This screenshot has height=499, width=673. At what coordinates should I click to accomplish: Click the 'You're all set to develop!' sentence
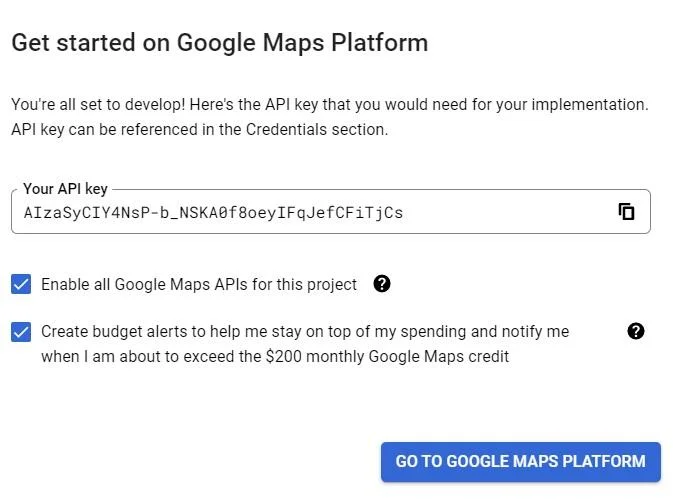(x=98, y=105)
